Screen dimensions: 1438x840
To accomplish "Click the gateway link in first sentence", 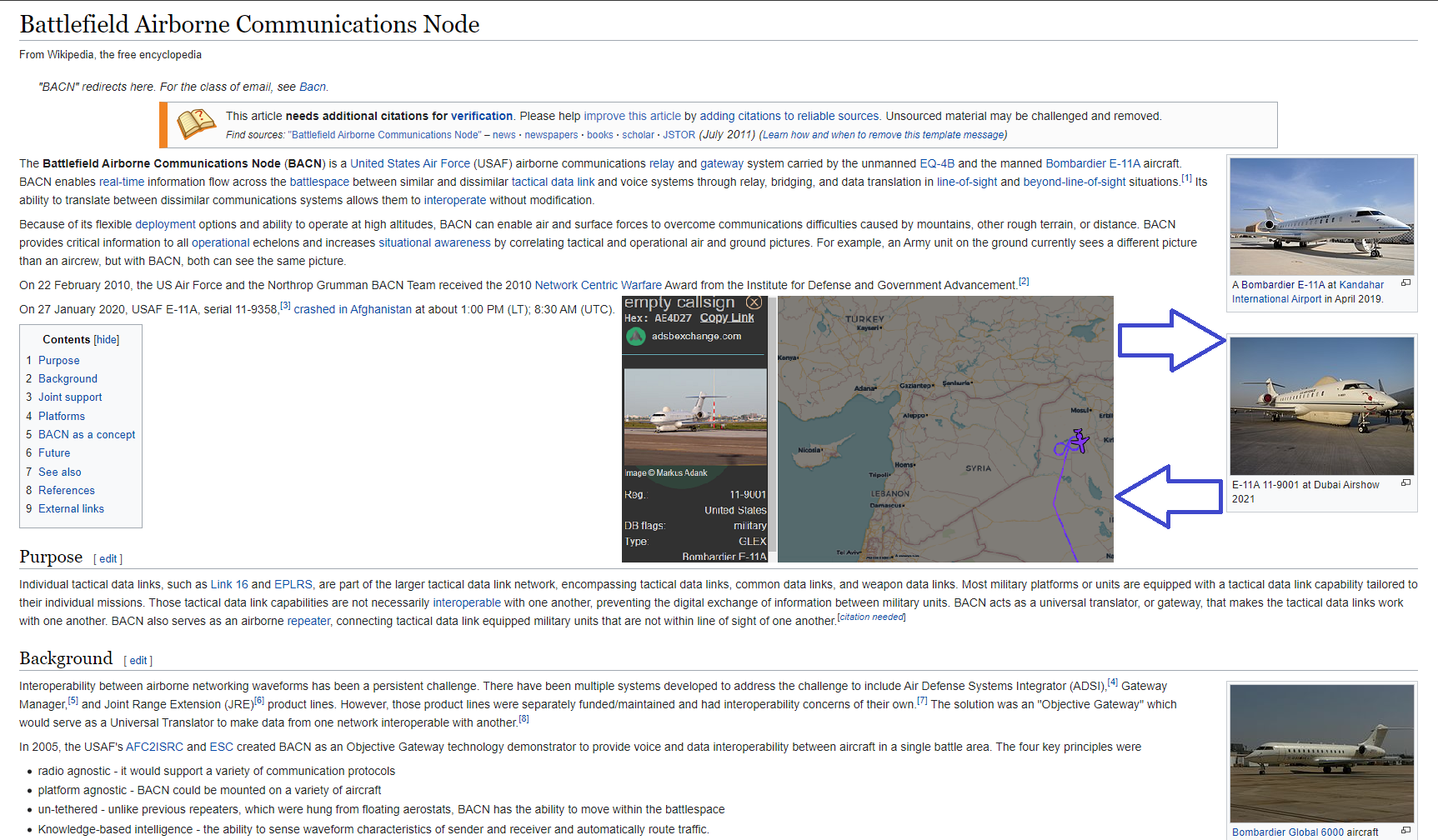I will [x=722, y=164].
